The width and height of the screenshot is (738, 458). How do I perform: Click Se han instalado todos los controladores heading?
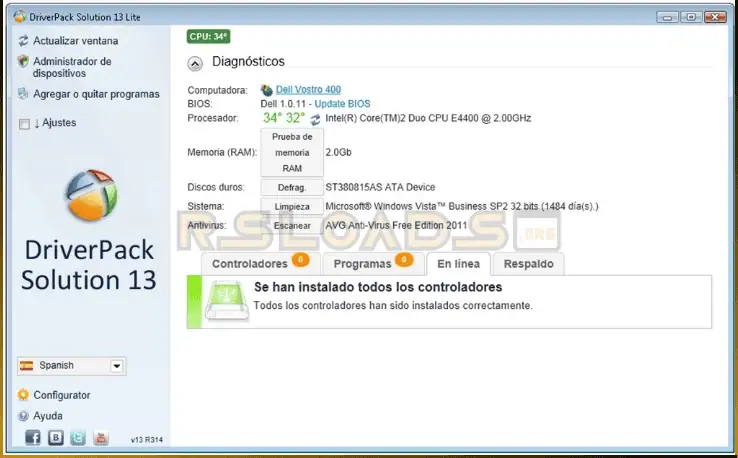tap(378, 287)
